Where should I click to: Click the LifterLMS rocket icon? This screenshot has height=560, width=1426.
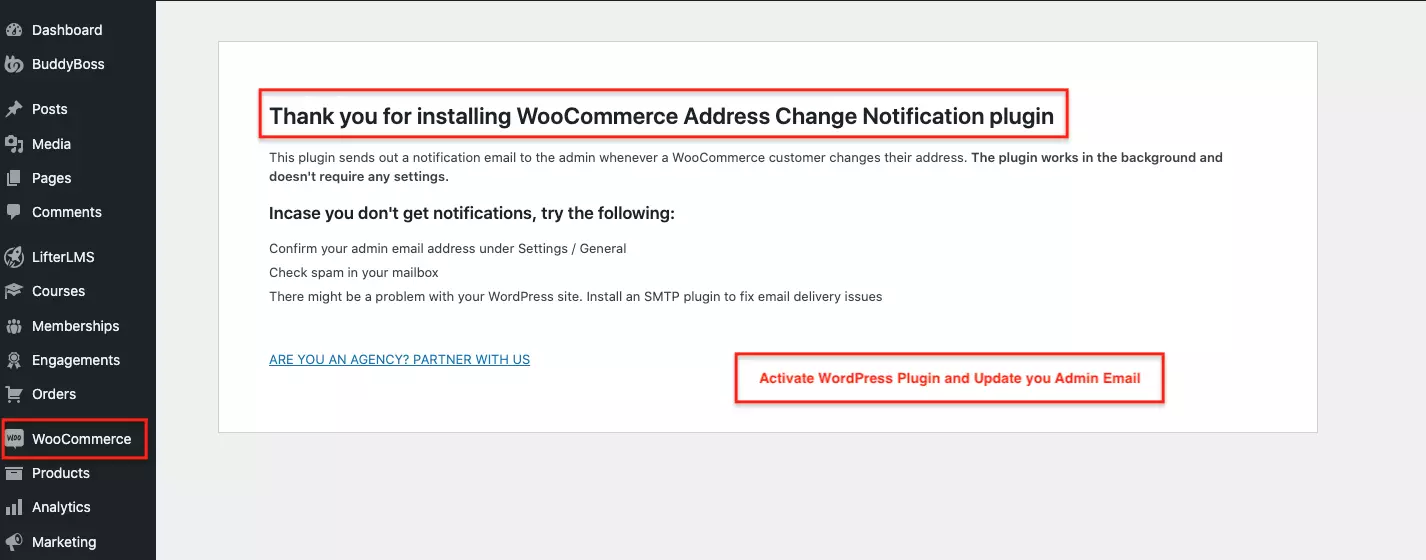click(x=14, y=257)
